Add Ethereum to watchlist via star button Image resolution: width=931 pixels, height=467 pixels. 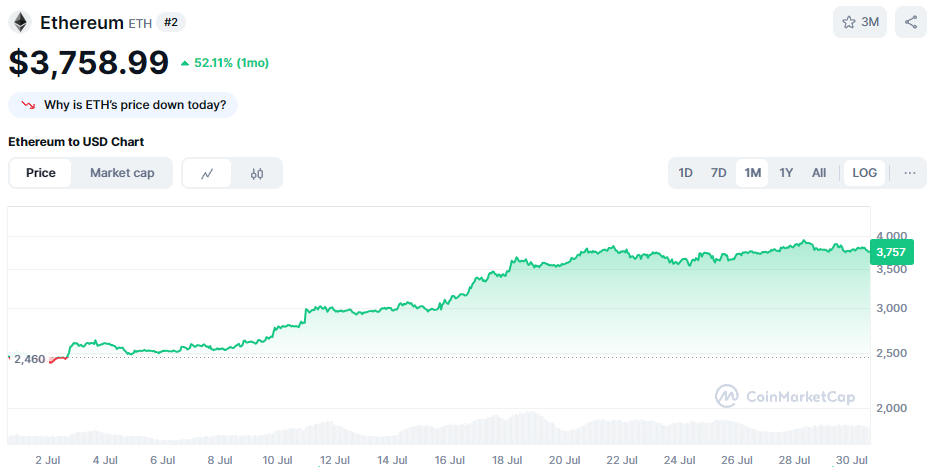[860, 22]
